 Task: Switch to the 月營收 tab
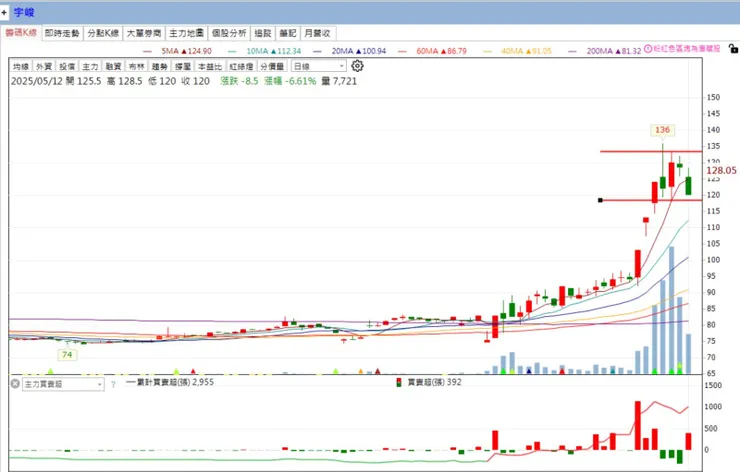318,33
